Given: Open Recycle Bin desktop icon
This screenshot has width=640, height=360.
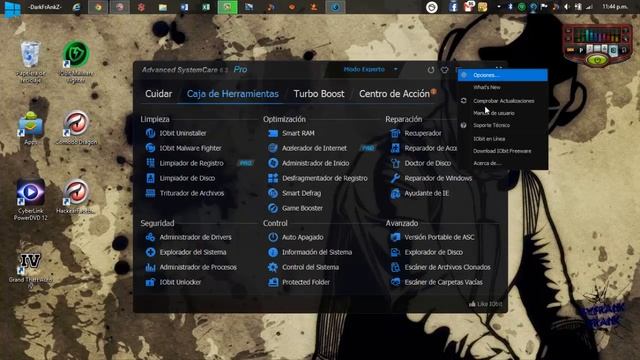Looking at the screenshot, I should point(31,61).
